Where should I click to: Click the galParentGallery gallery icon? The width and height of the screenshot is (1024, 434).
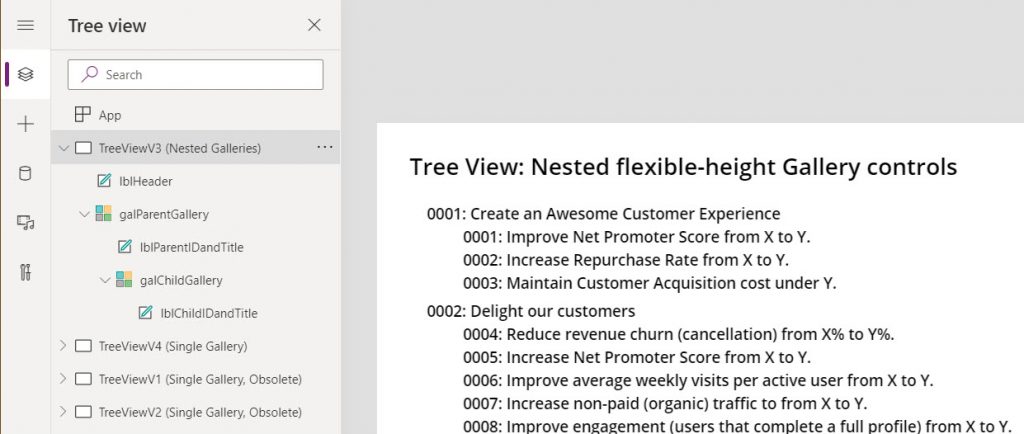pyautogui.click(x=103, y=213)
